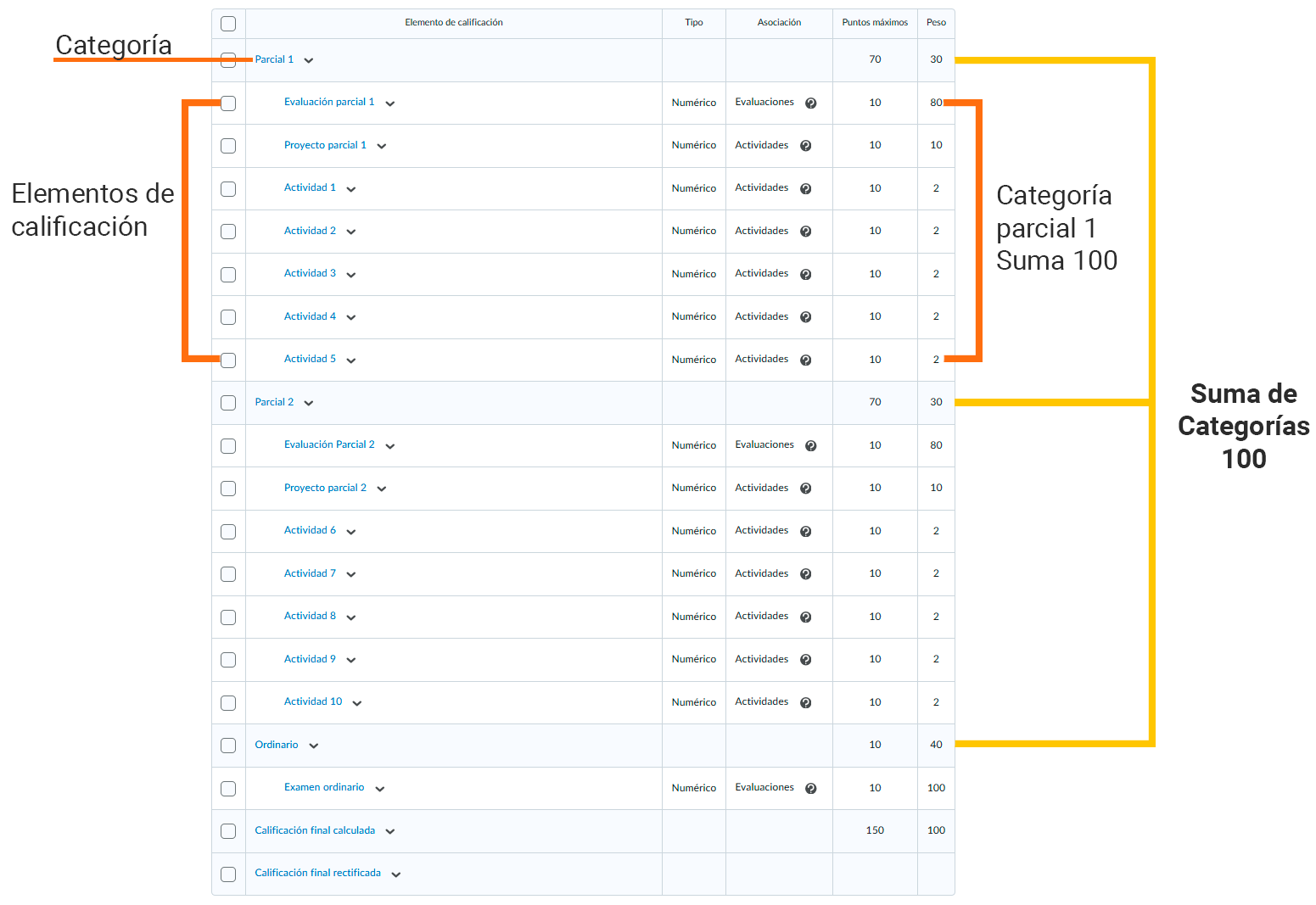
Task: Open the dropdown arrow next to Parcial 1
Action: (x=309, y=60)
